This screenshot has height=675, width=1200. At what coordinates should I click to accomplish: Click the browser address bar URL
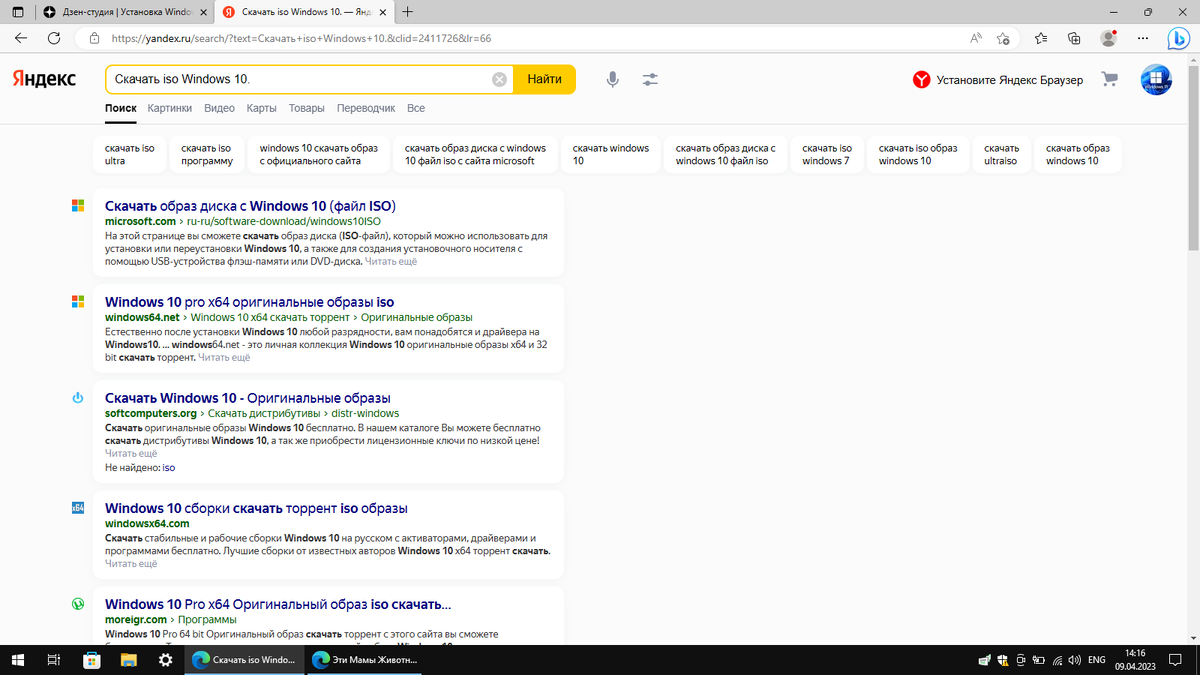pos(300,39)
